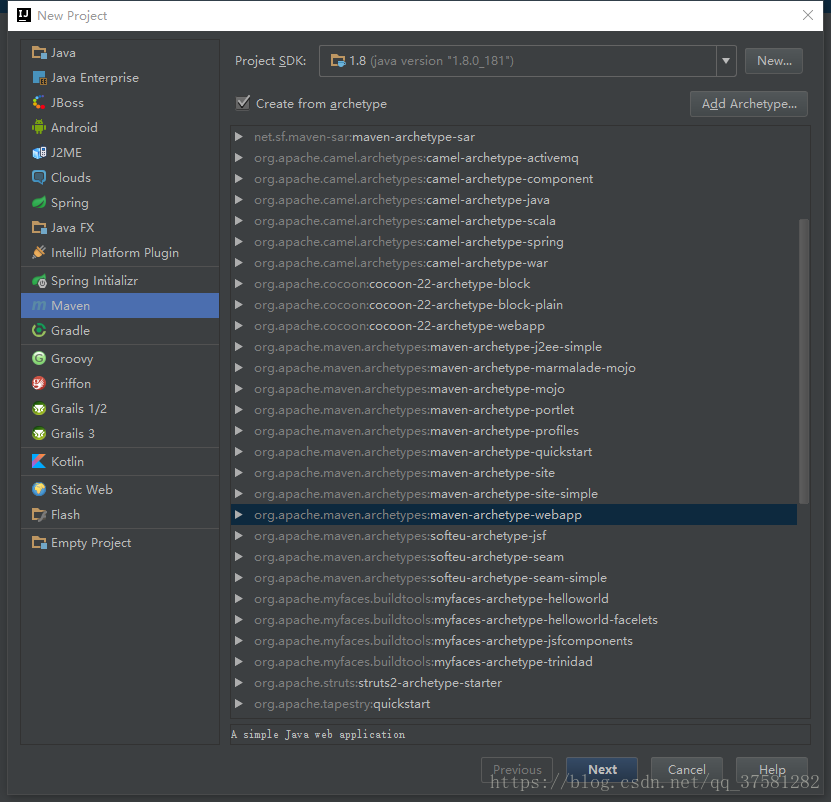The width and height of the screenshot is (831, 802).
Task: Select myfaces-archetype-trinidad row
Action: 514,662
